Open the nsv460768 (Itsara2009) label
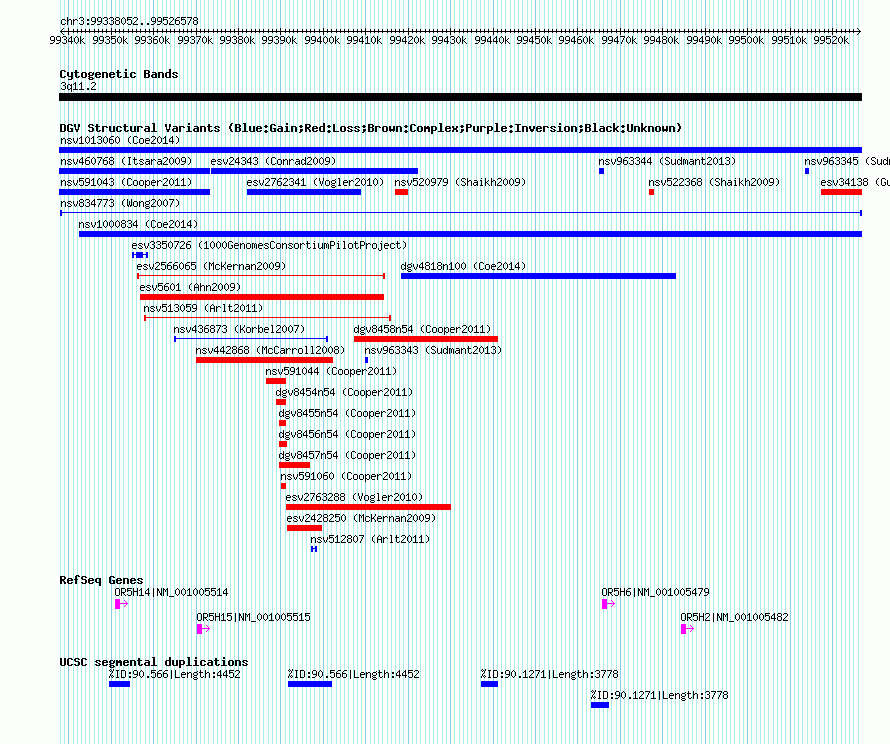Viewport: 890px width, 744px height. [126, 161]
